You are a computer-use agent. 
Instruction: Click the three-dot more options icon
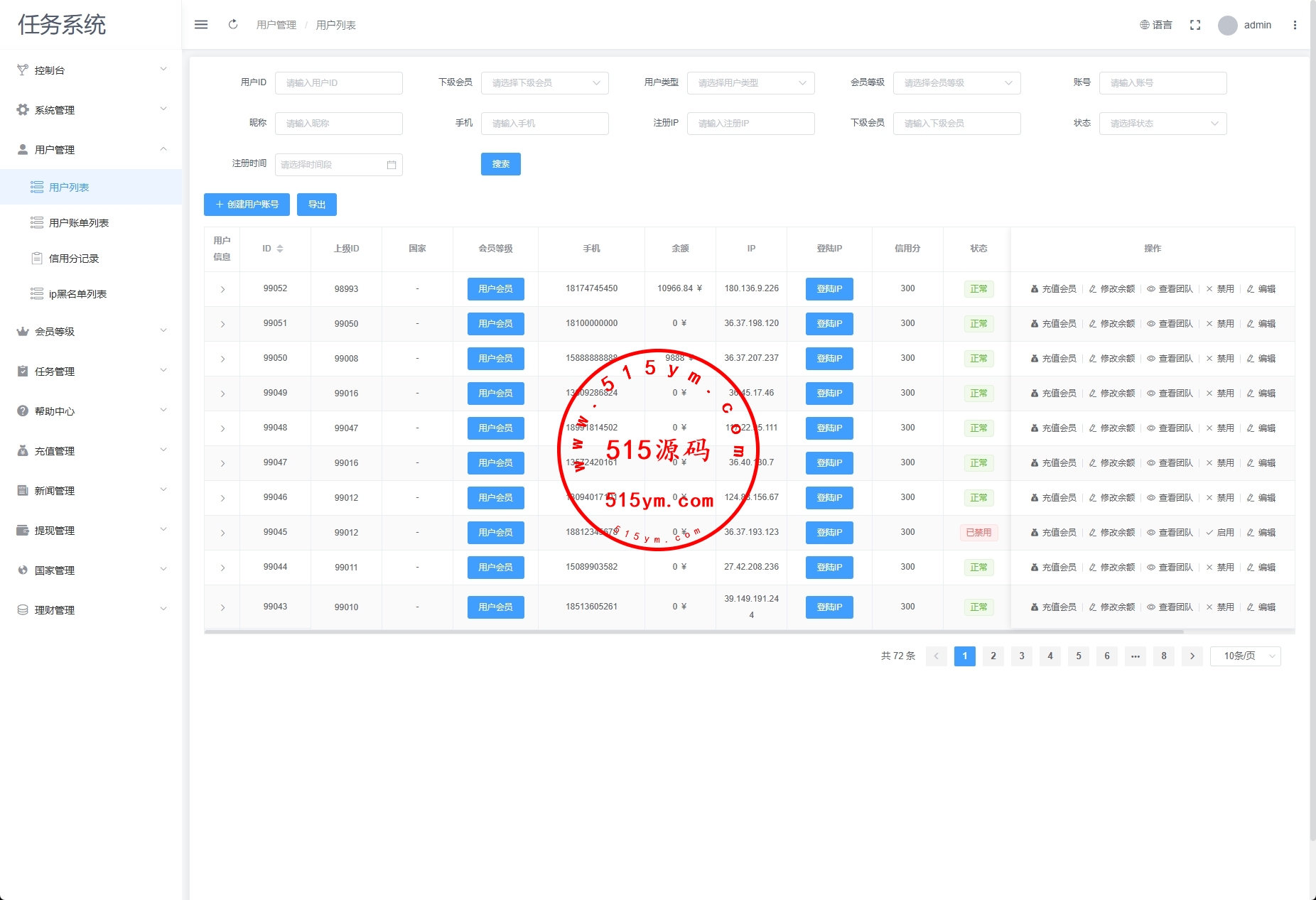click(x=1295, y=25)
